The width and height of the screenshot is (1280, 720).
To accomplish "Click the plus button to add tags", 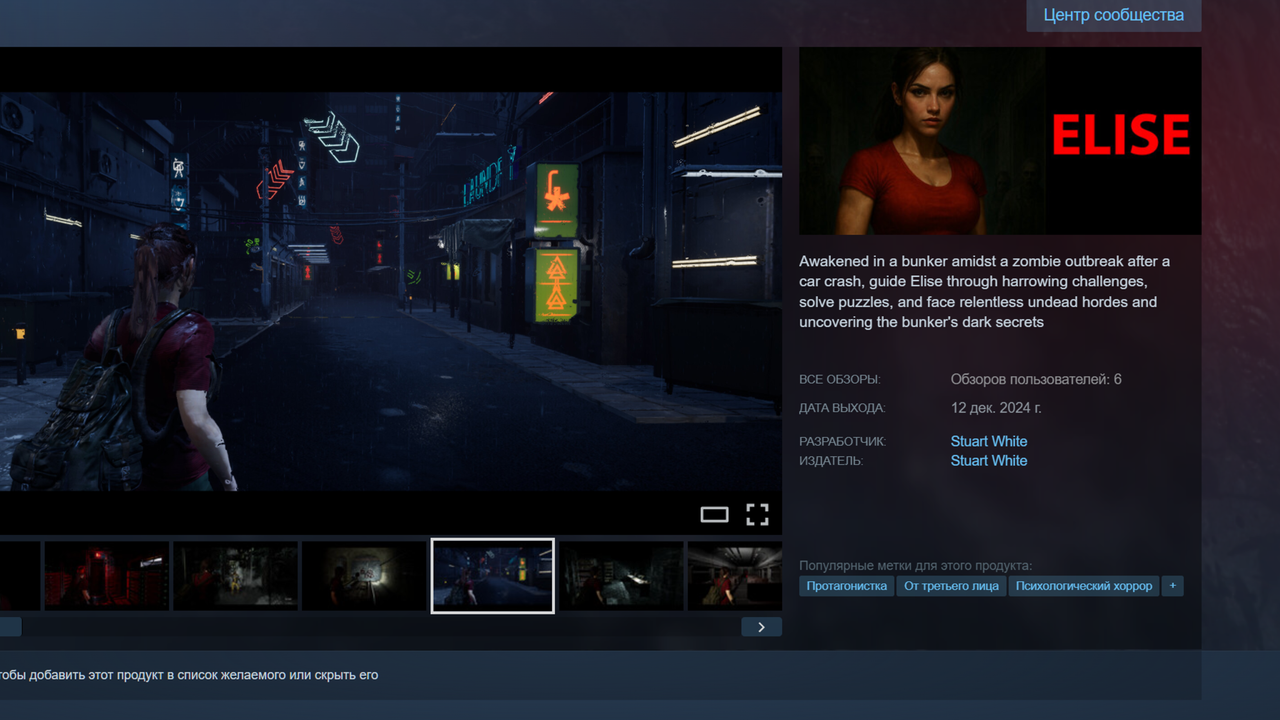I will (1173, 586).
